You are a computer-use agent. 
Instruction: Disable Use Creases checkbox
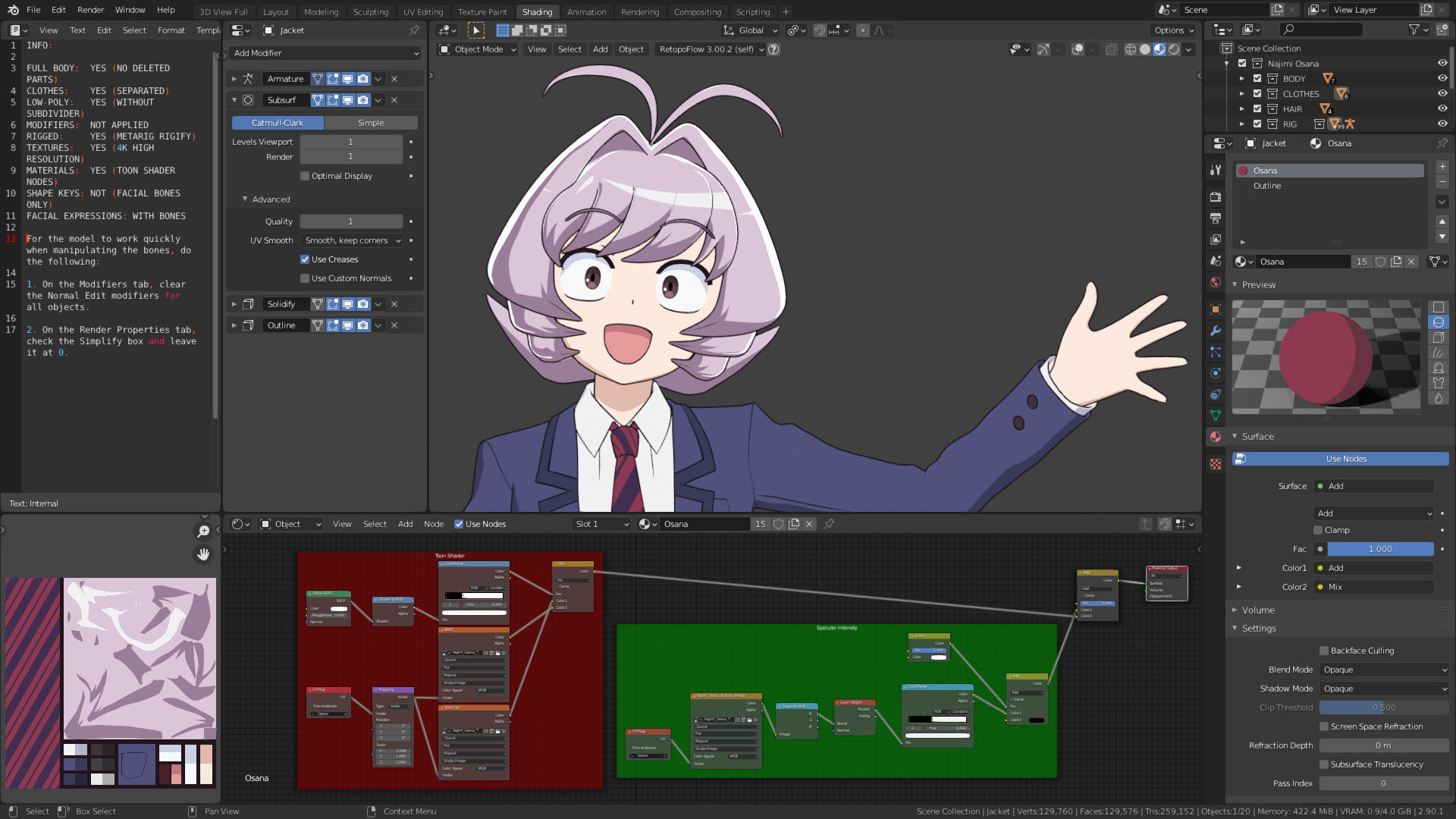pyautogui.click(x=305, y=259)
